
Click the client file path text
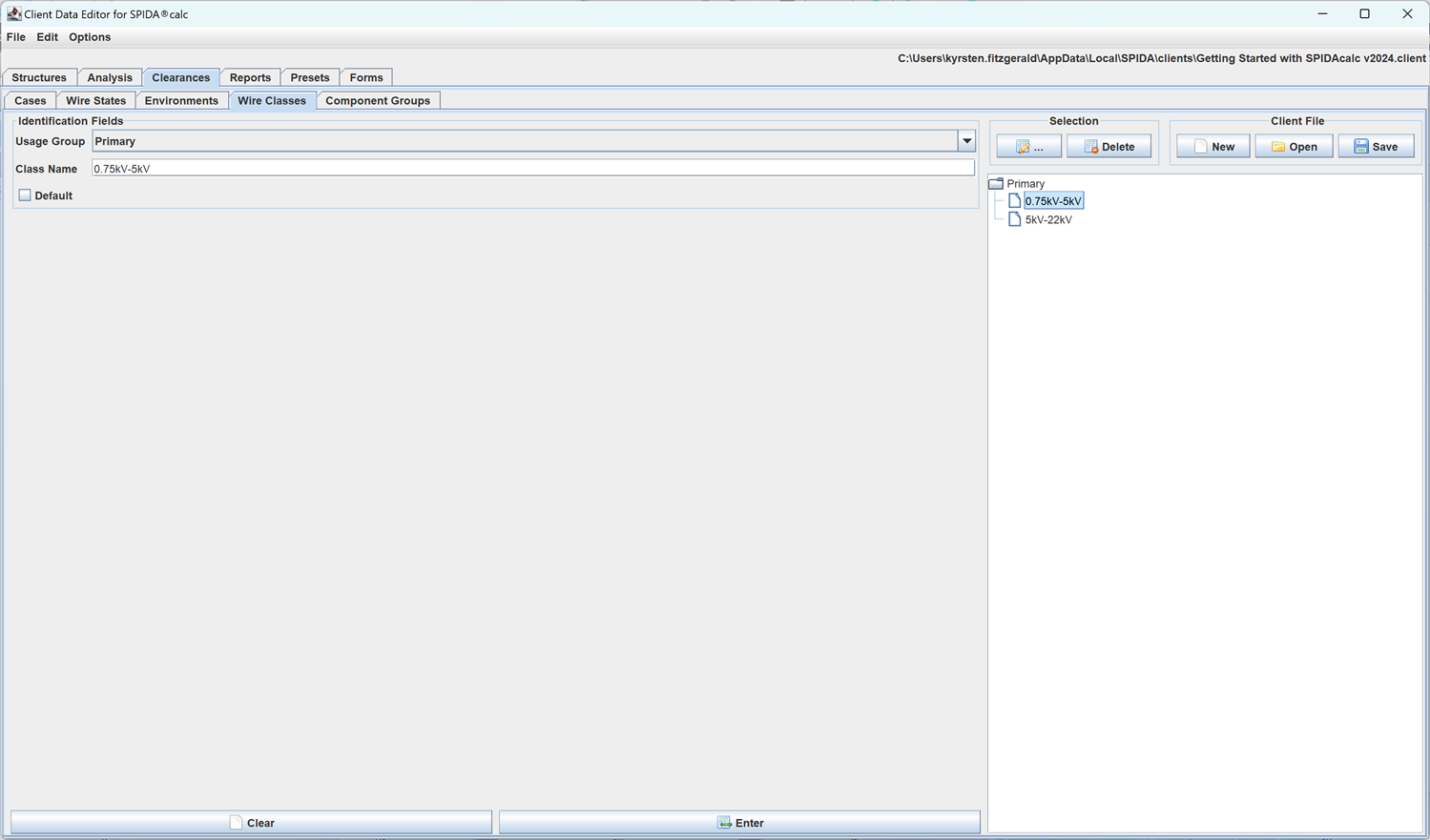tap(1161, 58)
